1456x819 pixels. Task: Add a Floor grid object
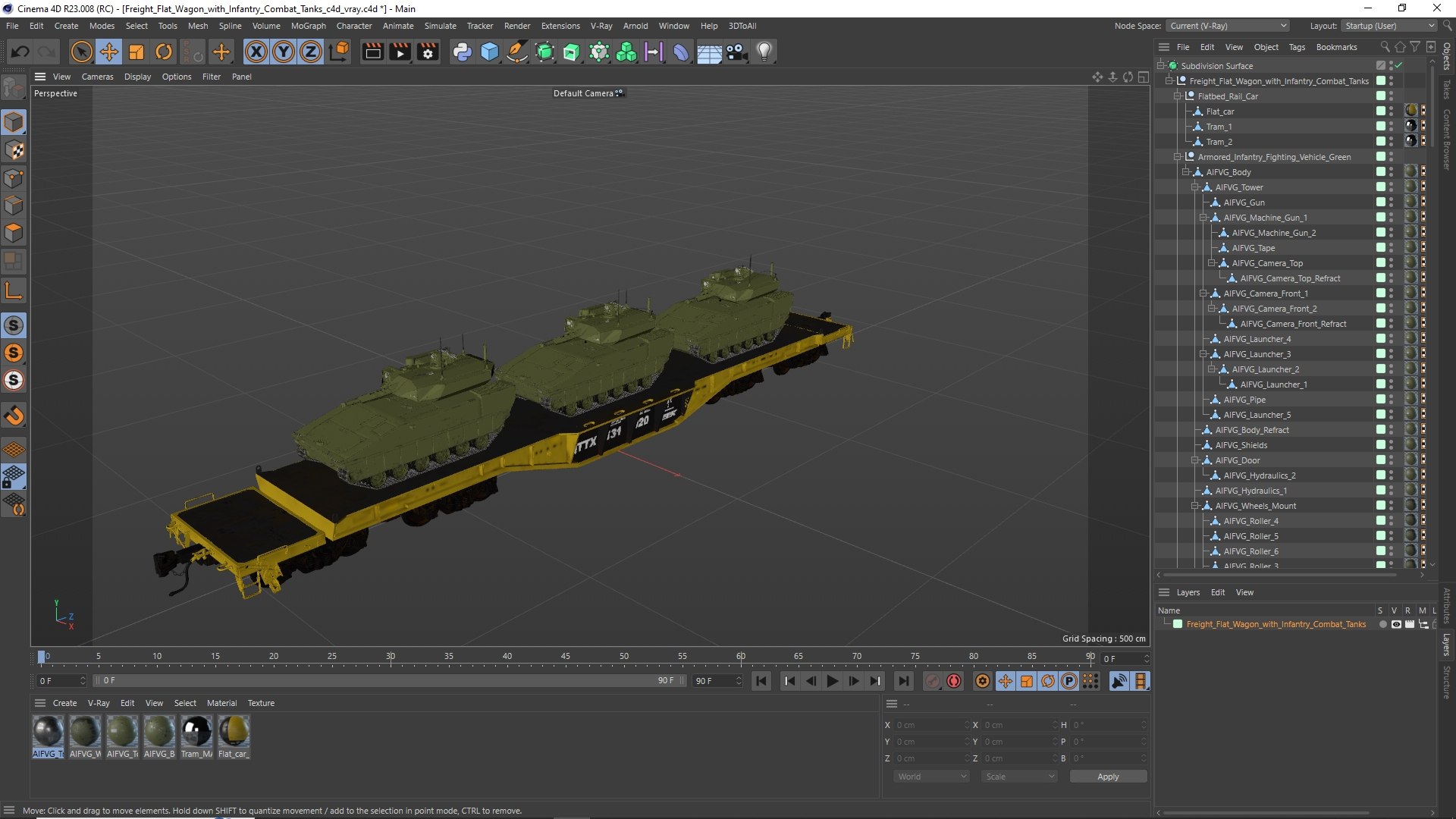pos(709,52)
